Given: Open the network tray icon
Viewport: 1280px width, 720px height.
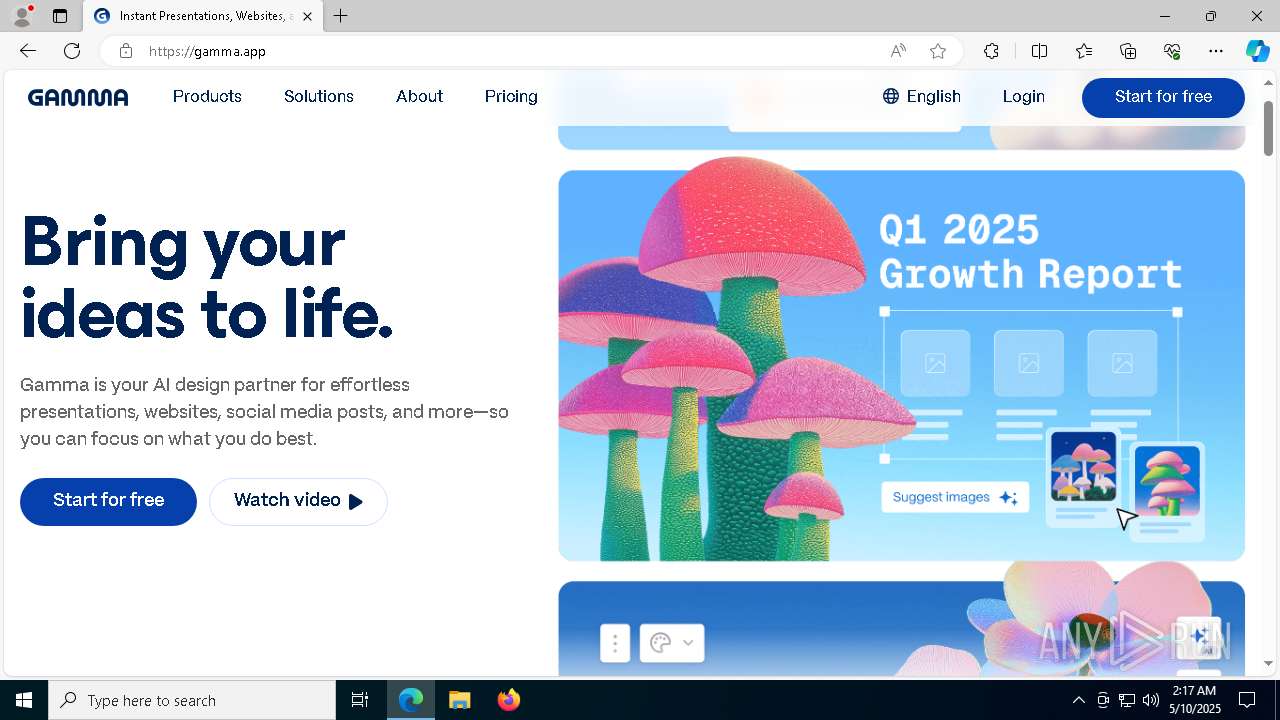Looking at the screenshot, I should (1127, 700).
